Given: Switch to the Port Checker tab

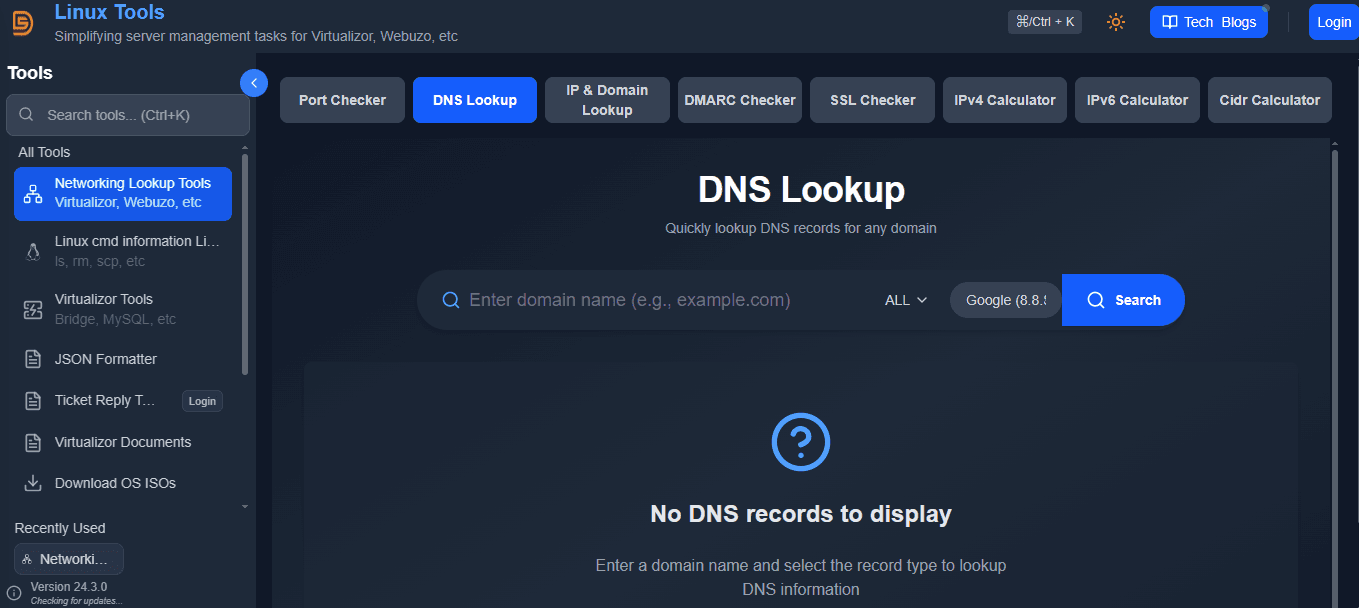Looking at the screenshot, I should click(342, 100).
